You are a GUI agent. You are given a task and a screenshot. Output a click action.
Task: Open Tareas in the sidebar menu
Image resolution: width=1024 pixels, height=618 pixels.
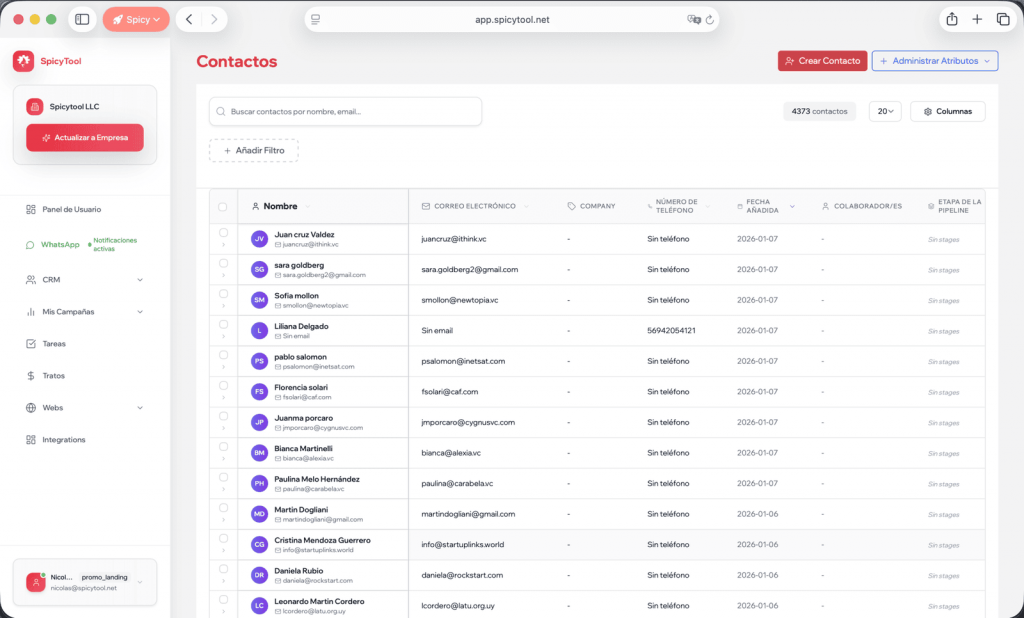pyautogui.click(x=54, y=343)
